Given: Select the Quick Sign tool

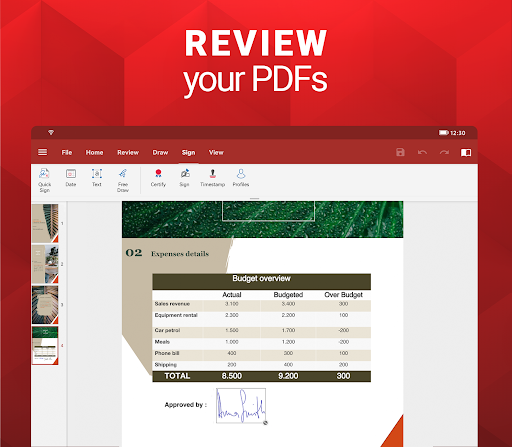Looking at the screenshot, I should click(x=44, y=180).
